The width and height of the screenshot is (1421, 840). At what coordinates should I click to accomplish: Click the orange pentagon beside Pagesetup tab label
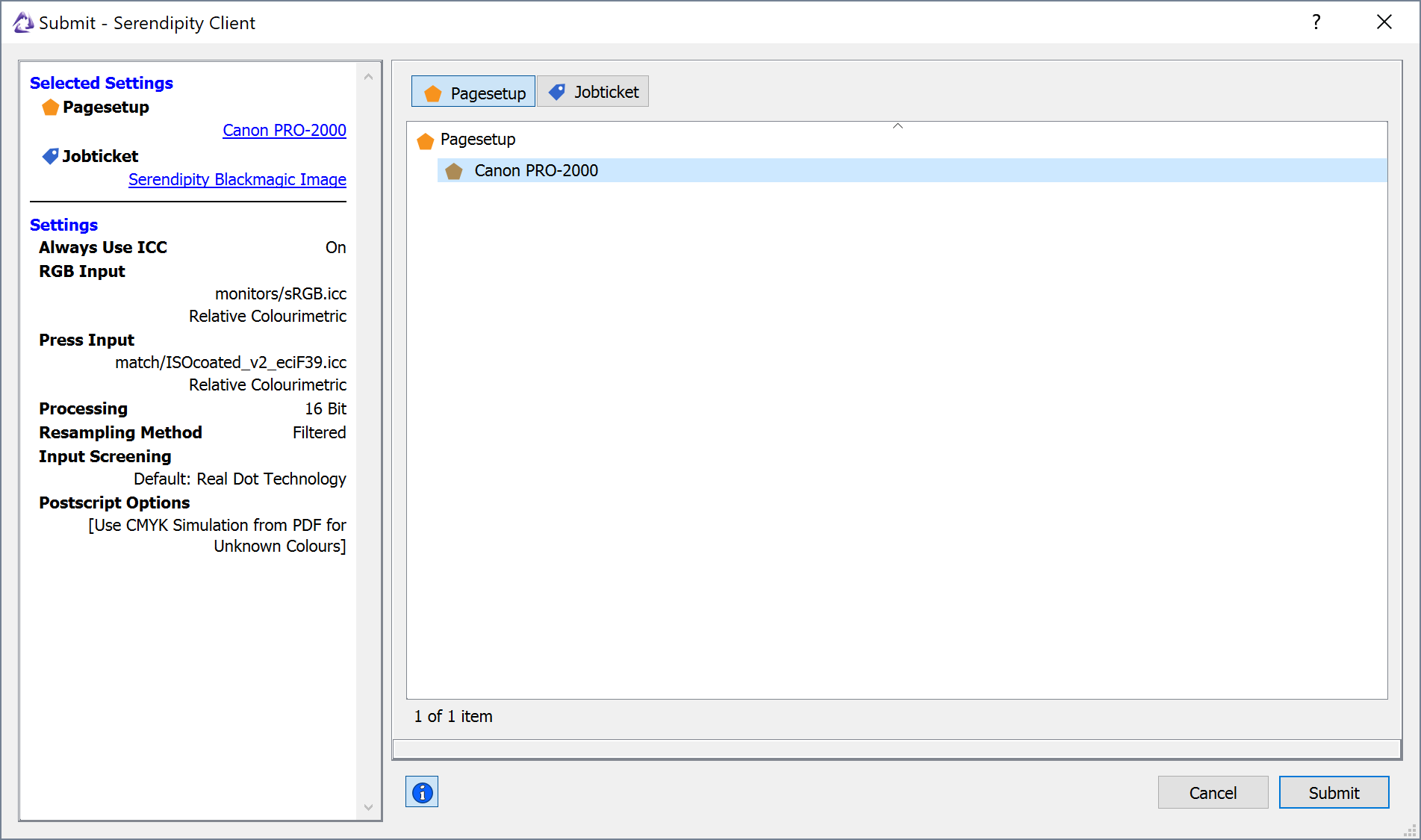pyautogui.click(x=433, y=92)
